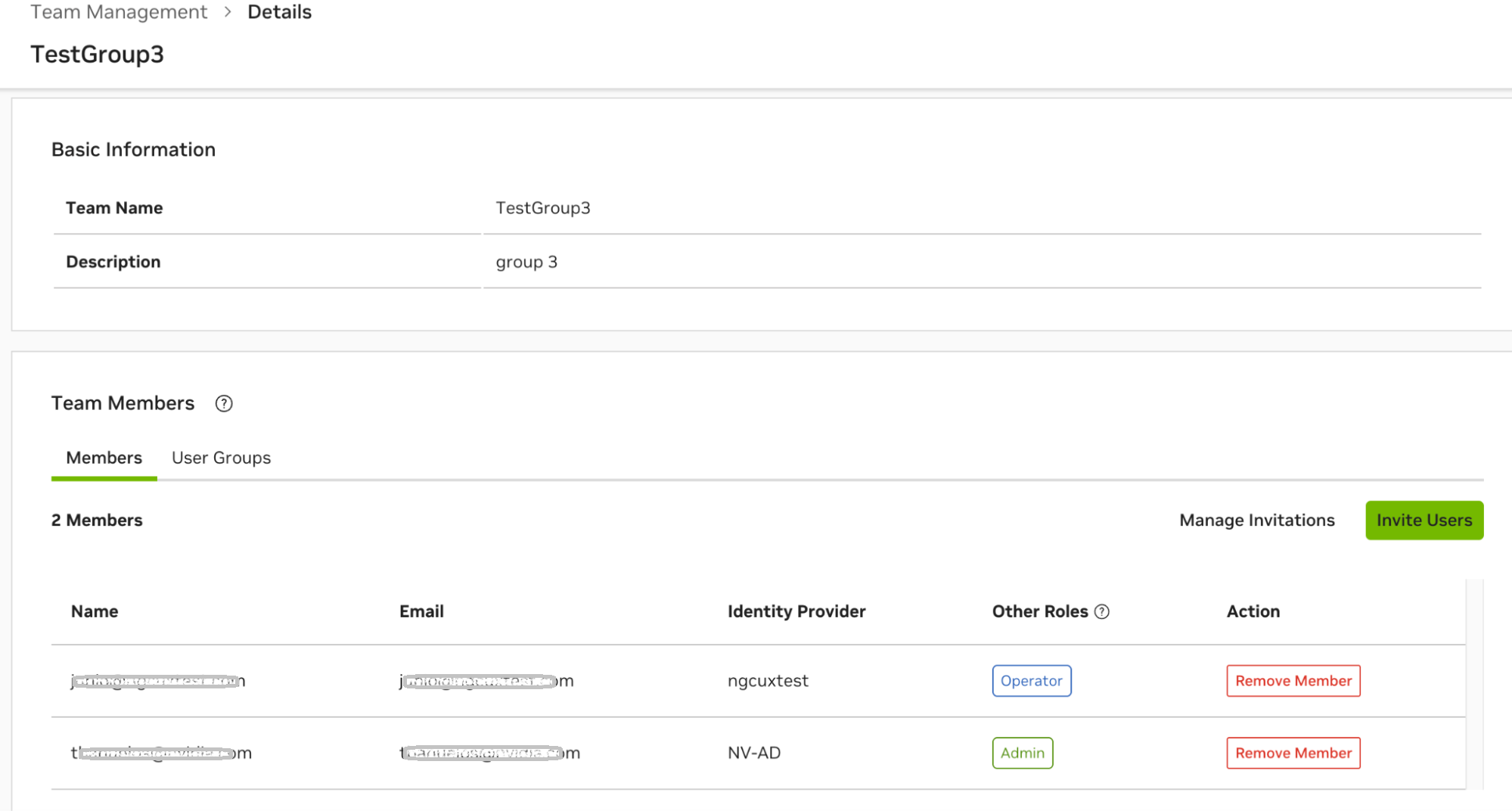Viewport: 1512px width, 811px height.
Task: Click the Team Name value TestGroup3
Action: (543, 207)
